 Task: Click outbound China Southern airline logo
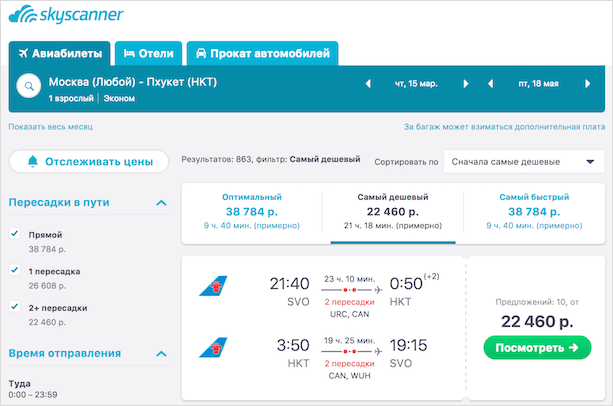pyautogui.click(x=213, y=286)
